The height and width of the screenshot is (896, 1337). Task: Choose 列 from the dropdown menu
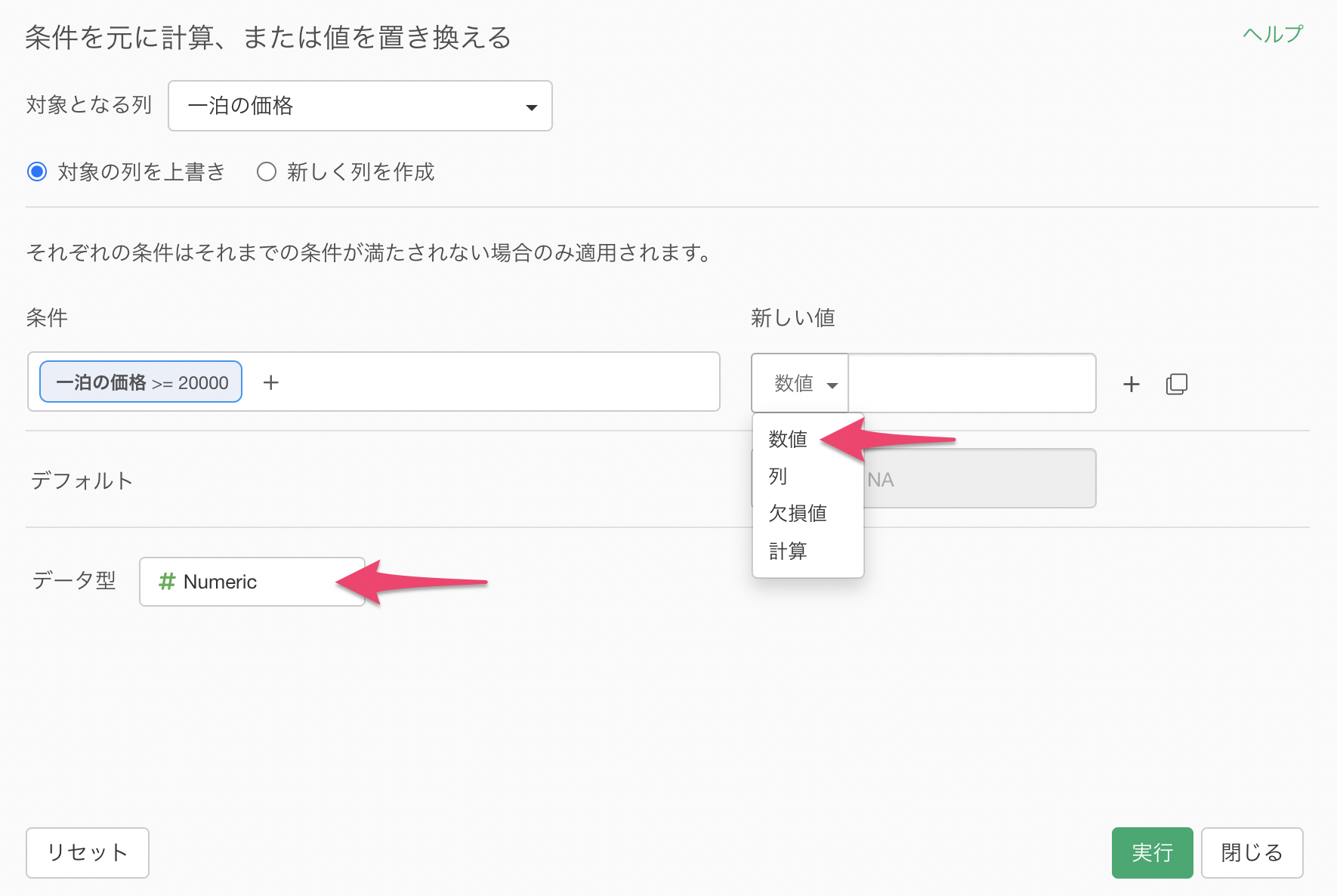[x=778, y=476]
